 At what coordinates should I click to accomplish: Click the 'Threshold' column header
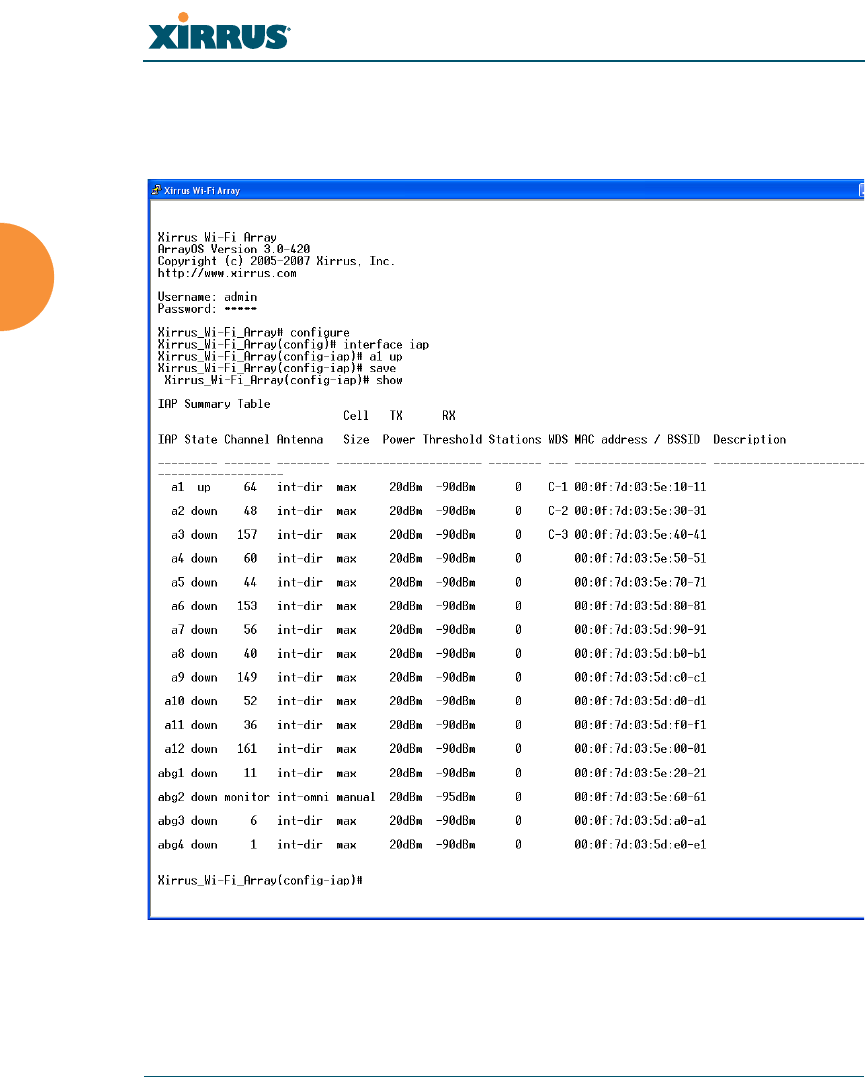[452, 440]
